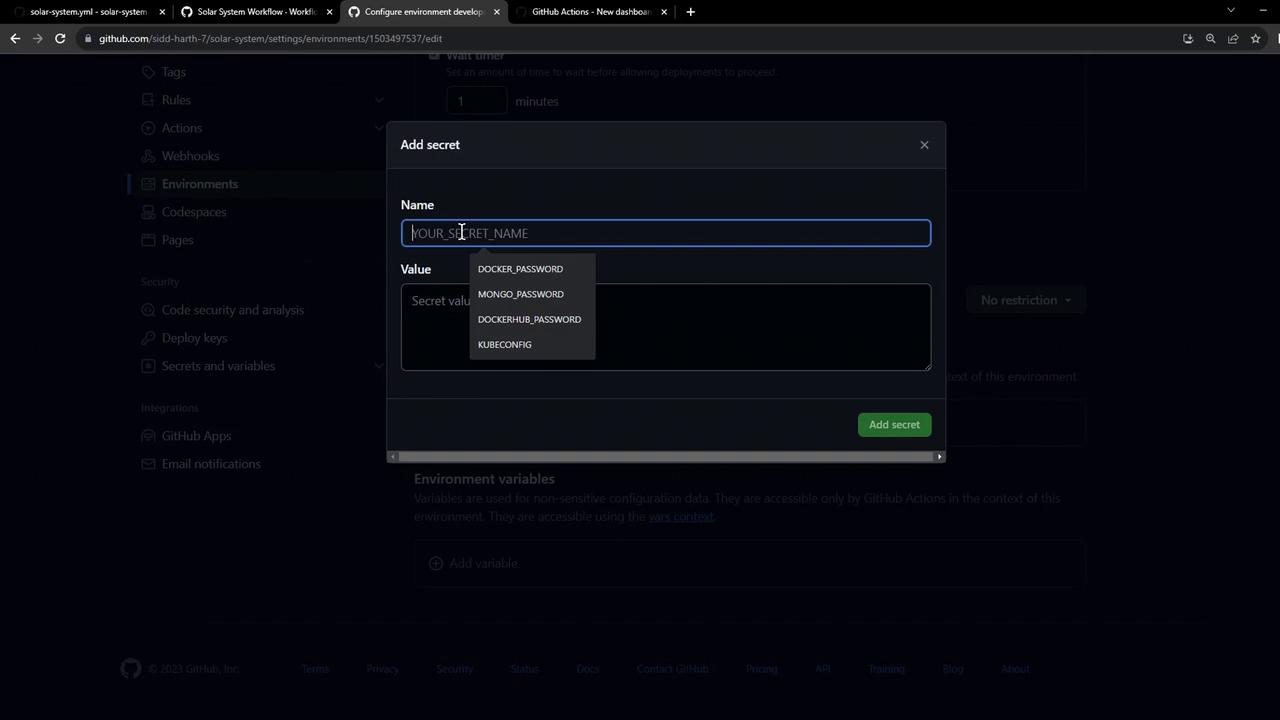This screenshot has width=1280, height=720.
Task: Click the dialog's horizontal scrollbar right arrow
Action: click(939, 457)
